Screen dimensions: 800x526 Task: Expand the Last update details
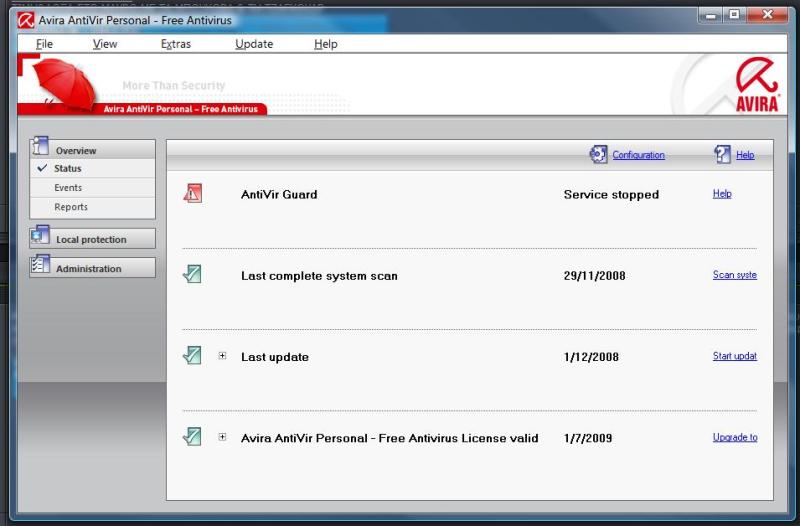[x=222, y=356]
